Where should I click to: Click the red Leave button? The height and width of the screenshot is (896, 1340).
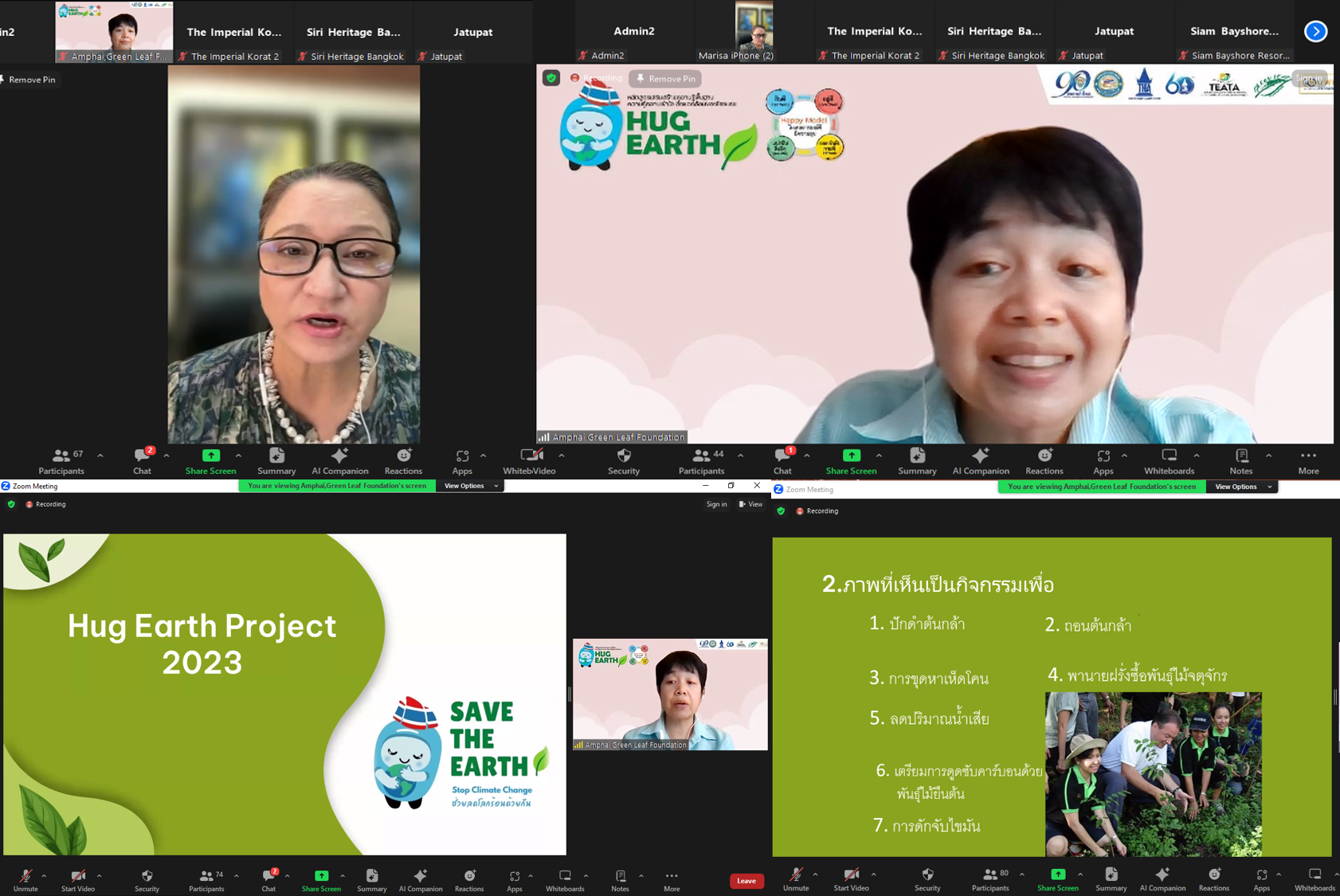tap(746, 881)
